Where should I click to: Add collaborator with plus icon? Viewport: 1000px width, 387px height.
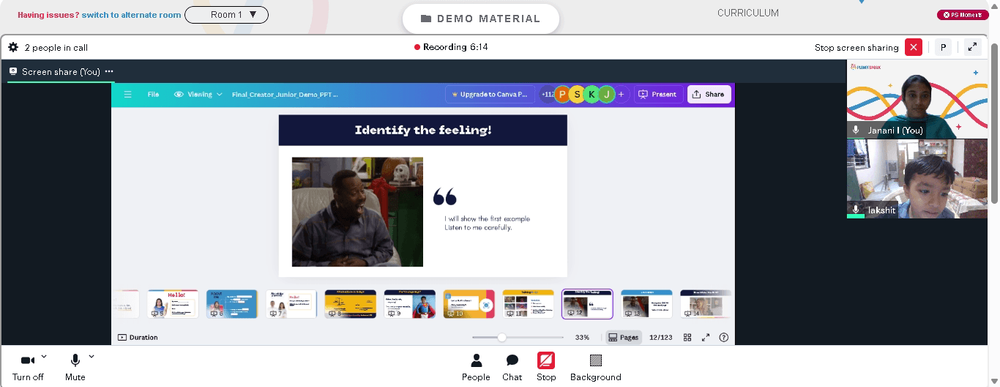621,94
